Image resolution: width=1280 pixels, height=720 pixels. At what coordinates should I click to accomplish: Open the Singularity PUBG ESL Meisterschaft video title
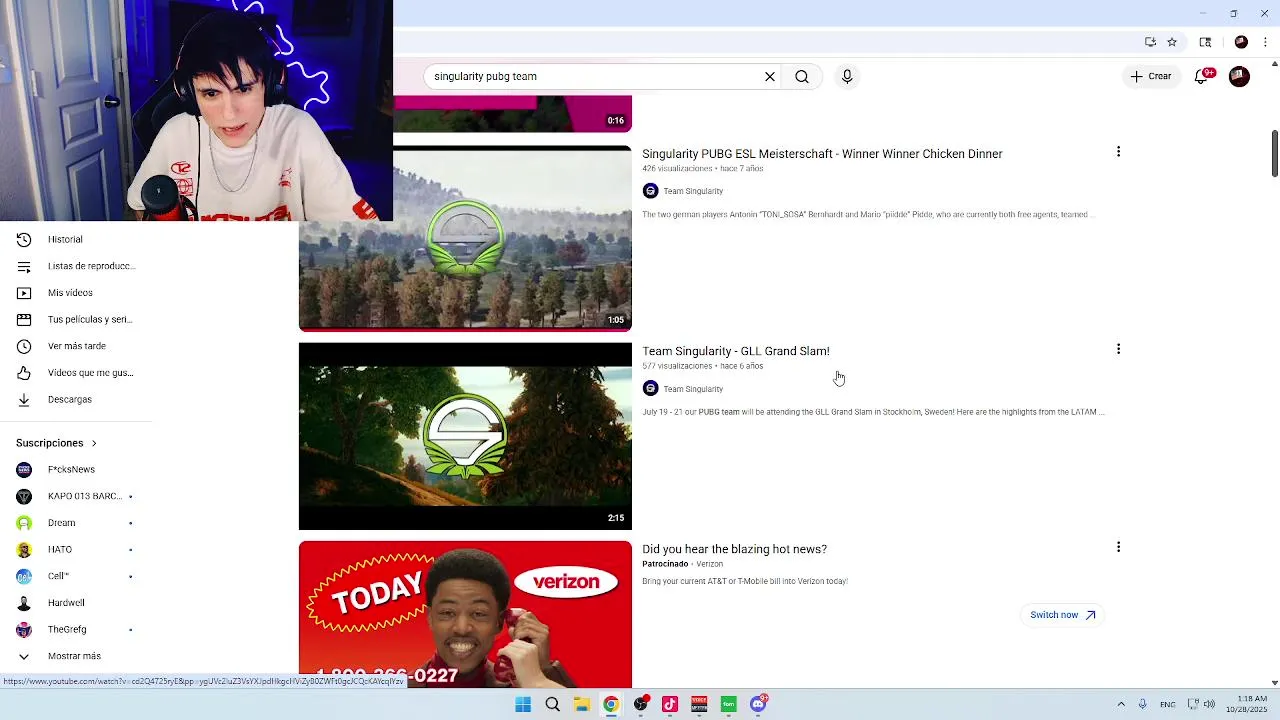822,154
